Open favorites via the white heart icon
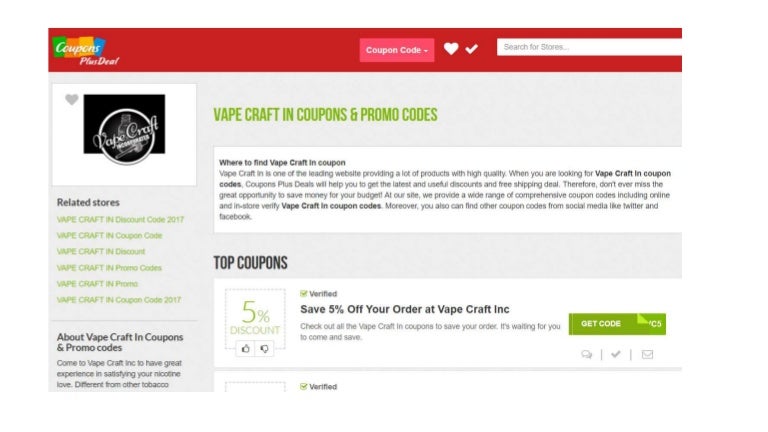 click(451, 48)
